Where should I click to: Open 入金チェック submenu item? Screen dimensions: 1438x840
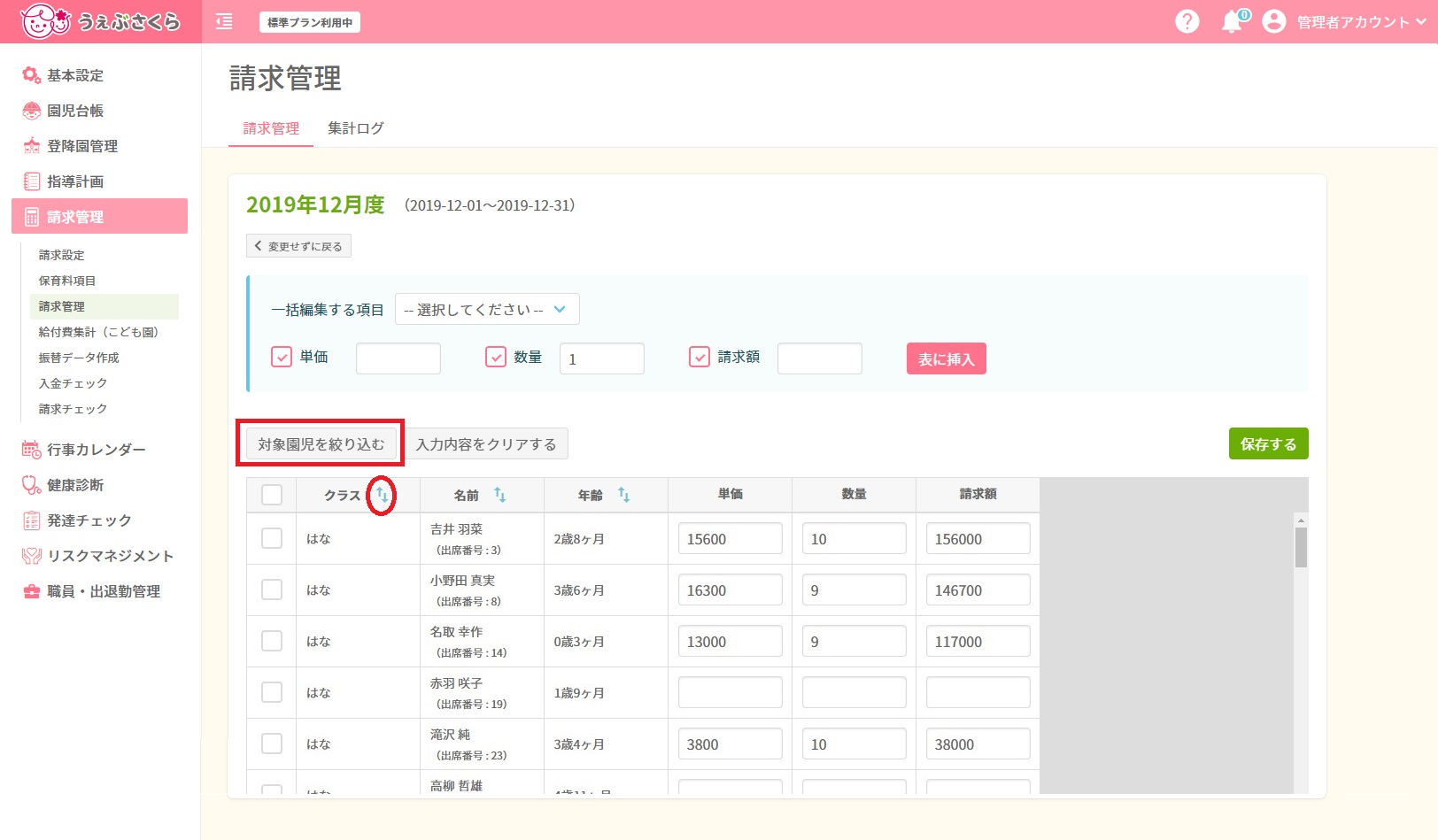click(73, 383)
